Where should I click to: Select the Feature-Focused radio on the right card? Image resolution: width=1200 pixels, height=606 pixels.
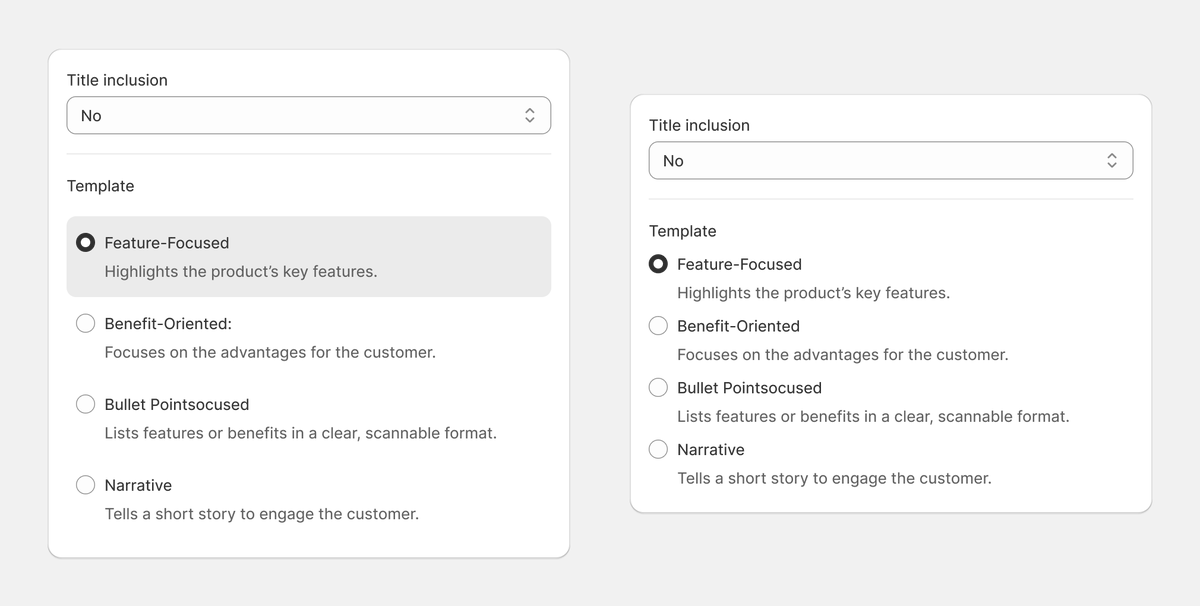[x=658, y=264]
